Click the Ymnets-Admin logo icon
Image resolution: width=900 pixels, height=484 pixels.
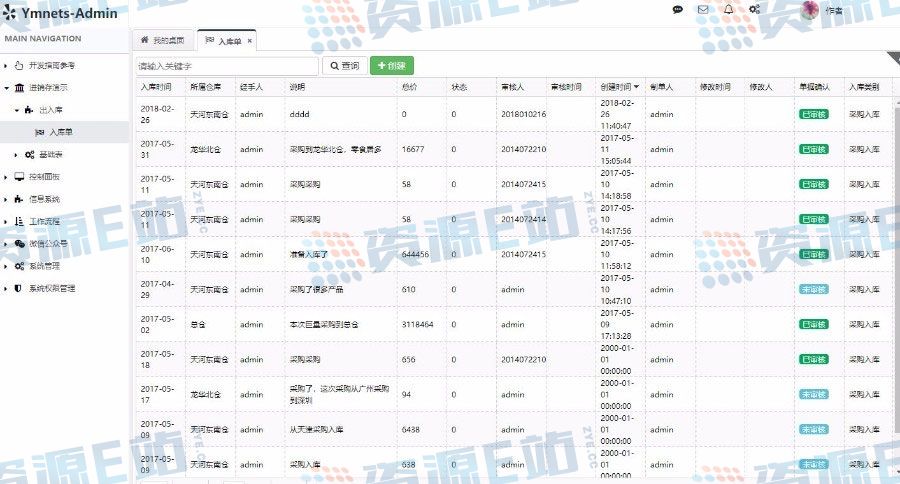[11, 14]
